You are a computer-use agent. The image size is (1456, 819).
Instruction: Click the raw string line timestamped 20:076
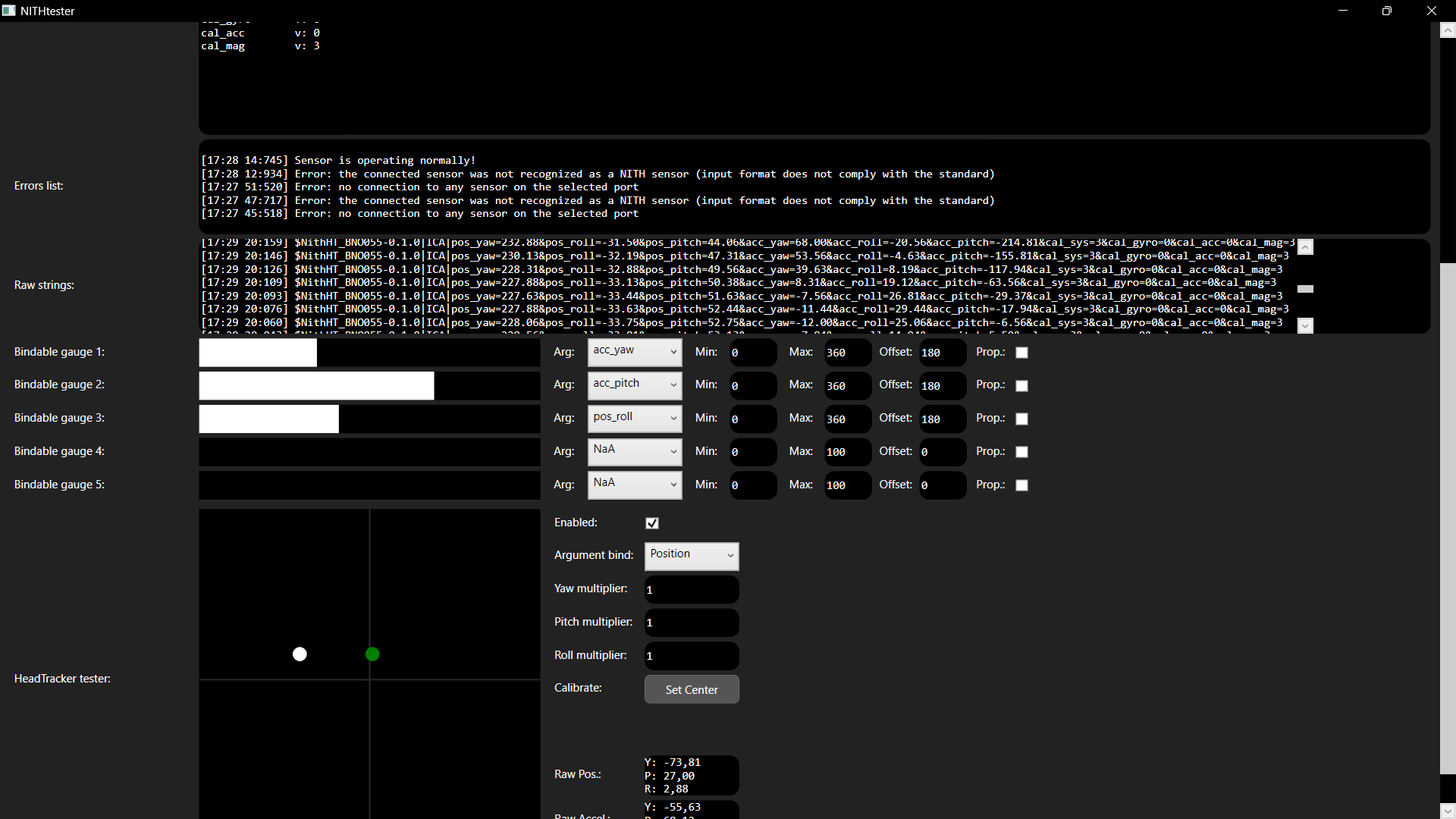[745, 309]
